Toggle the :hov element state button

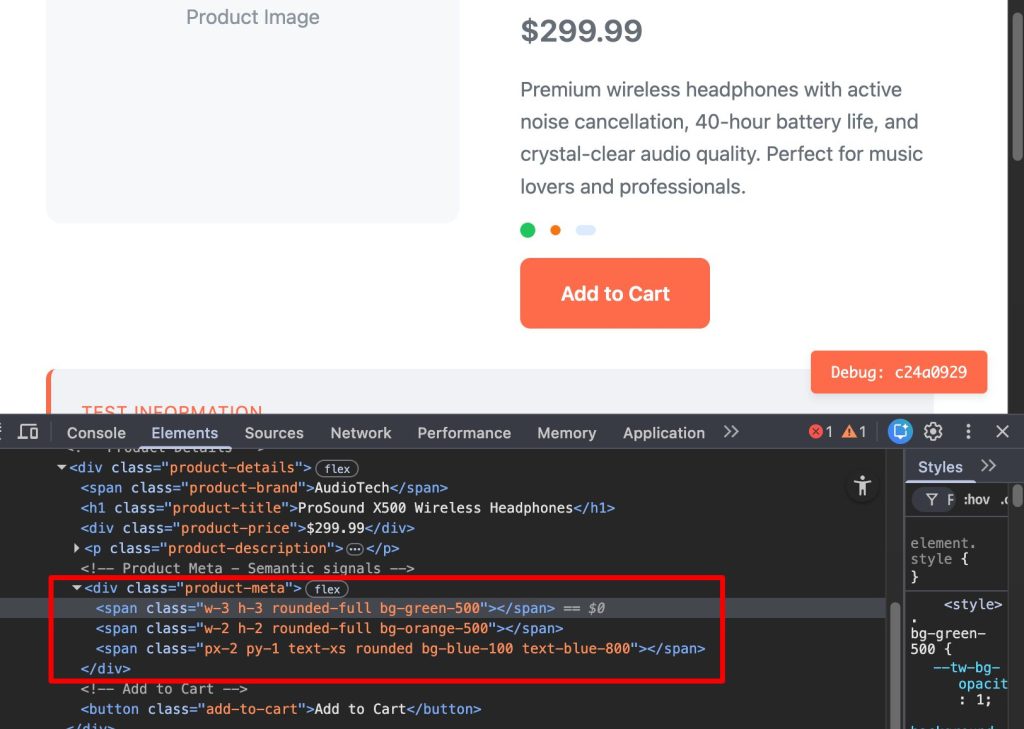[x=976, y=499]
